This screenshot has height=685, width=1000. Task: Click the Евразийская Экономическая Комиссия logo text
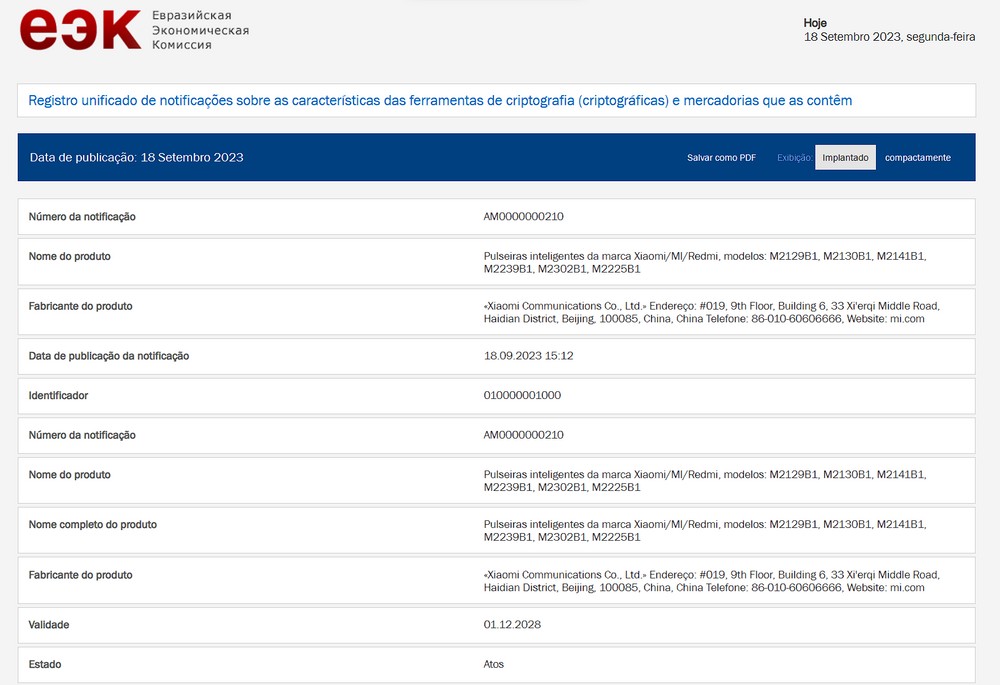[x=200, y=30]
